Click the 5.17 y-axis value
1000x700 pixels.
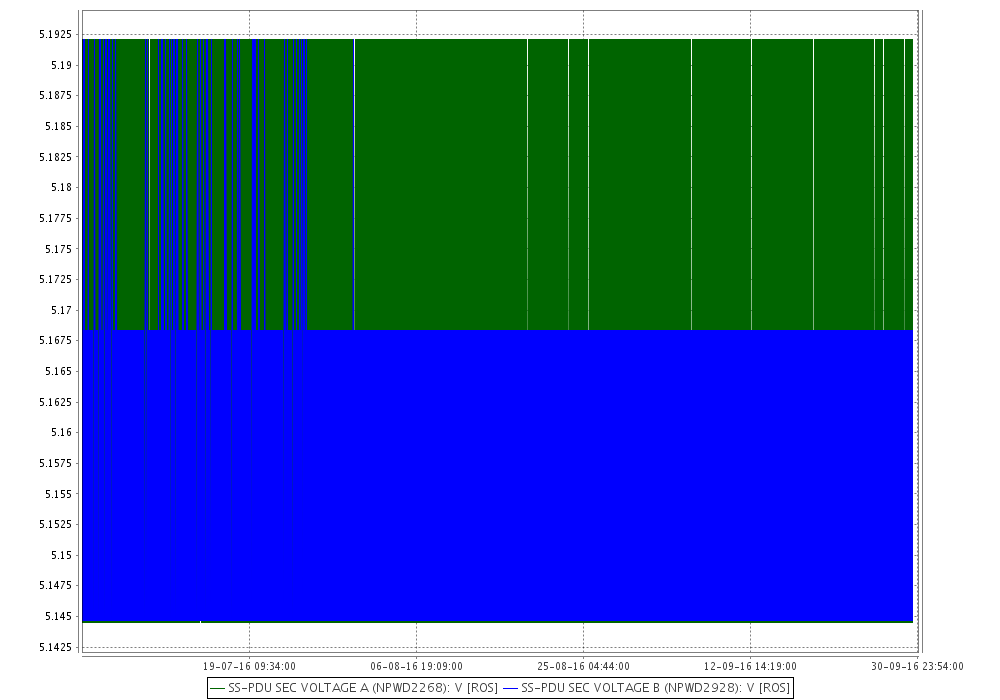tap(61, 310)
